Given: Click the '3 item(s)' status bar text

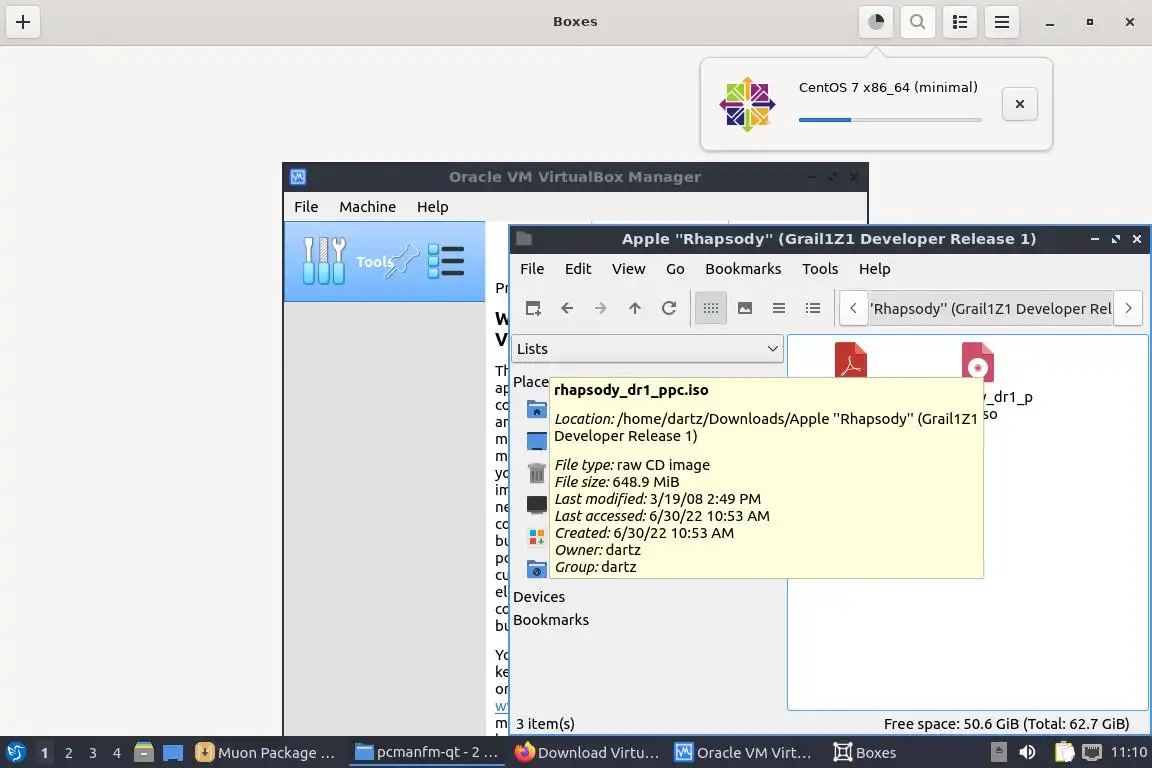Looking at the screenshot, I should (545, 724).
